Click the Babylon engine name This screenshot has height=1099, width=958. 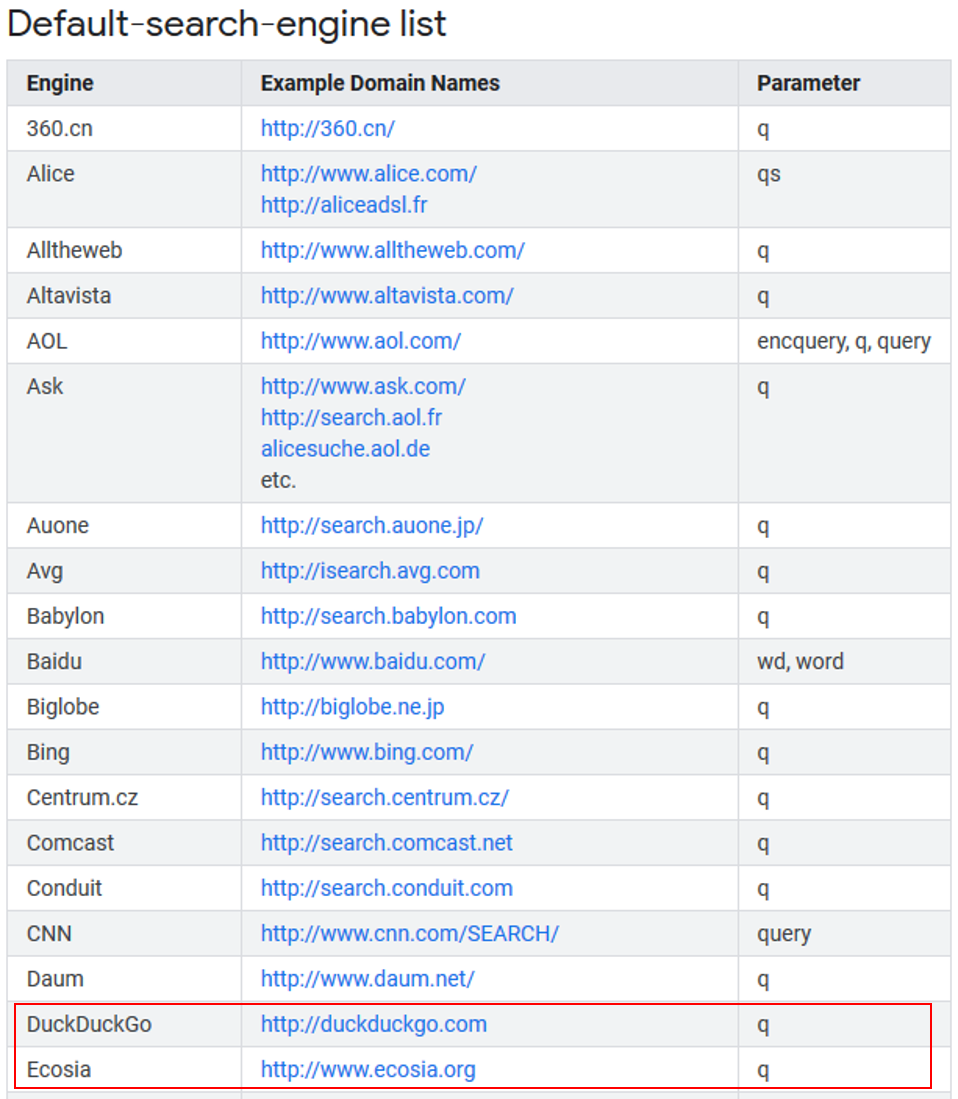(x=65, y=616)
